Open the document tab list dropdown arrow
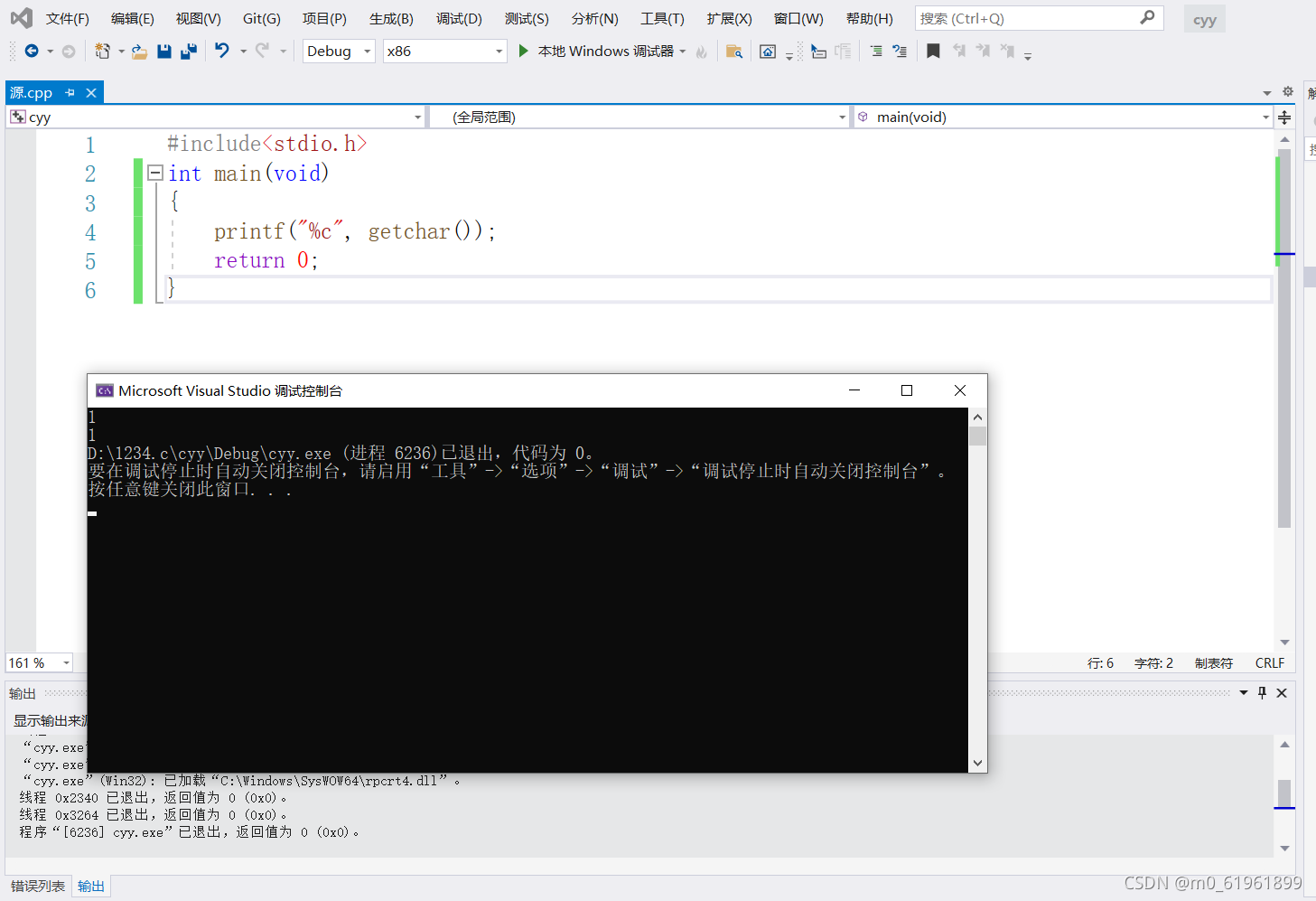 (x=1267, y=93)
